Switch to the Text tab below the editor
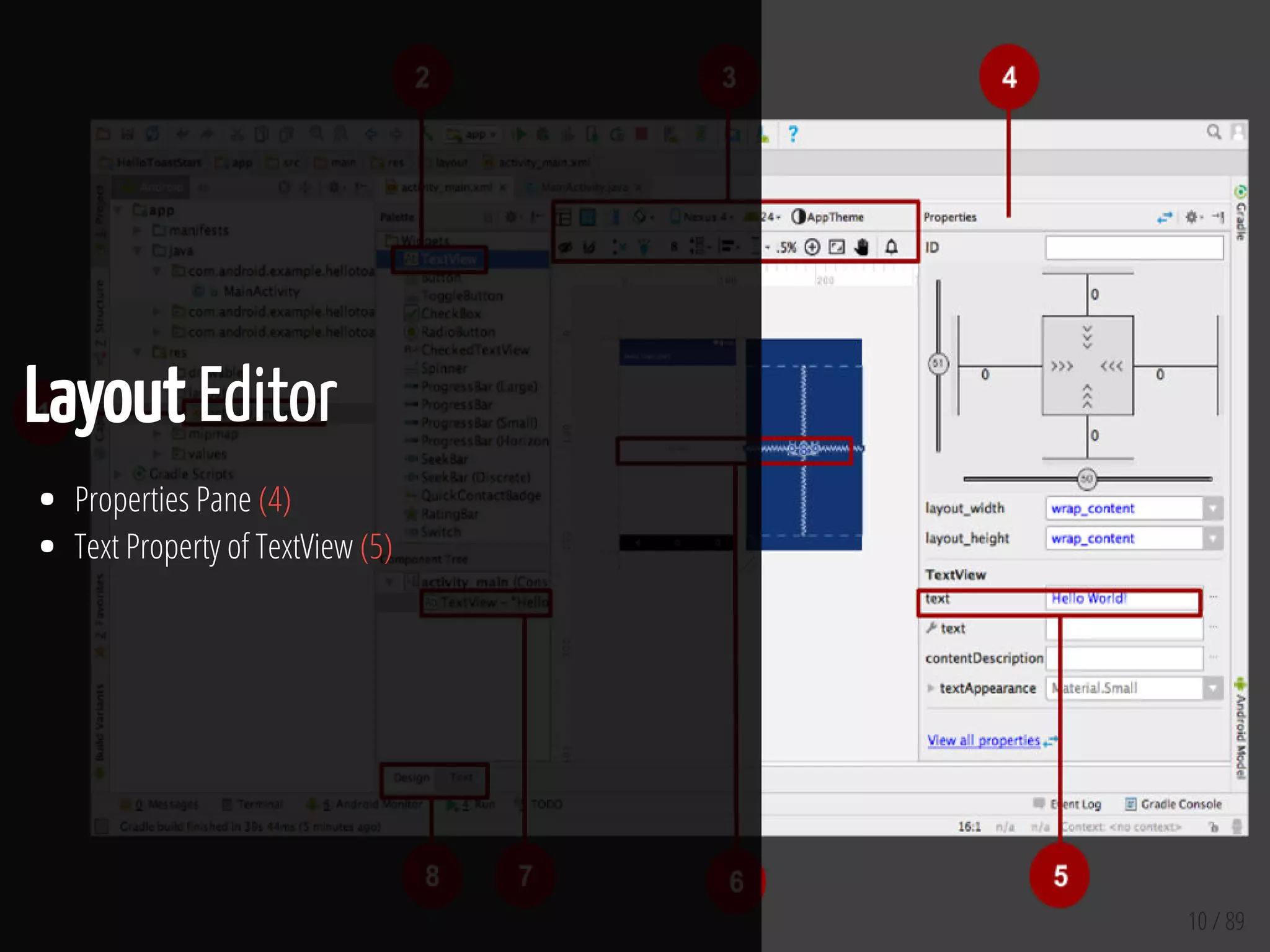Viewport: 1270px width, 952px height. [461, 777]
